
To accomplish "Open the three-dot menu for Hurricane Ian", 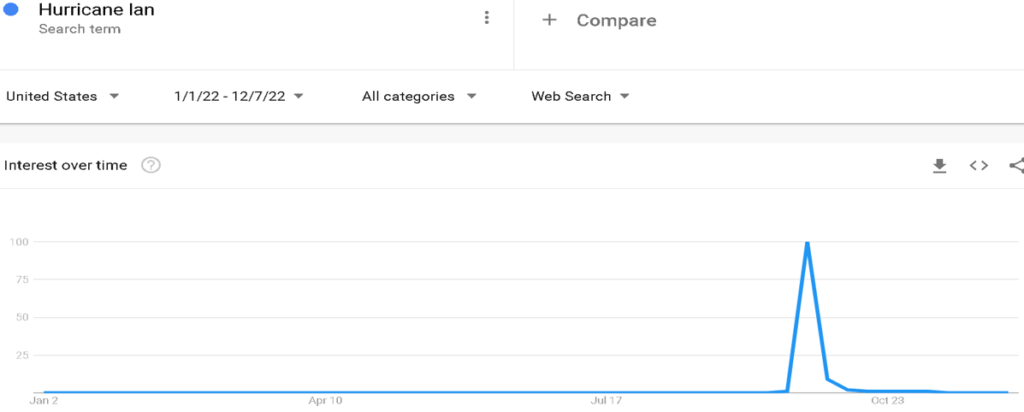I will [487, 18].
